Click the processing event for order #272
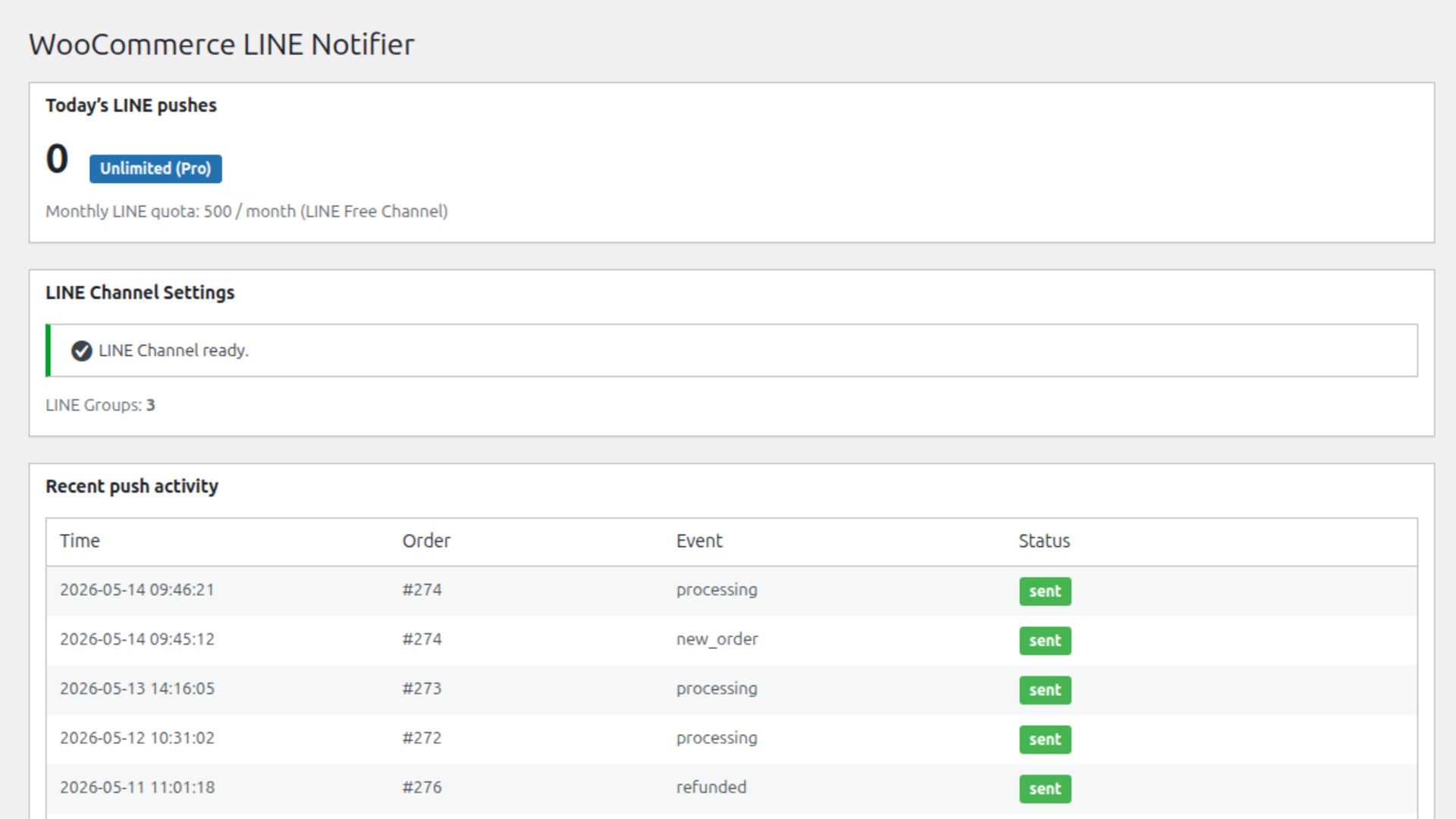Viewport: 1456px width, 819px height. pos(717,738)
